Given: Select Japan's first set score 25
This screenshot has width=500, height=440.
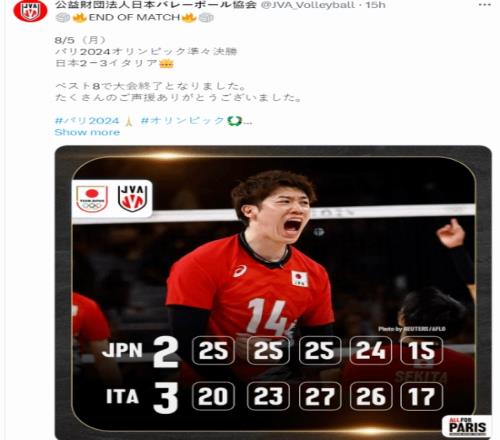Looking at the screenshot, I should click(x=213, y=350).
